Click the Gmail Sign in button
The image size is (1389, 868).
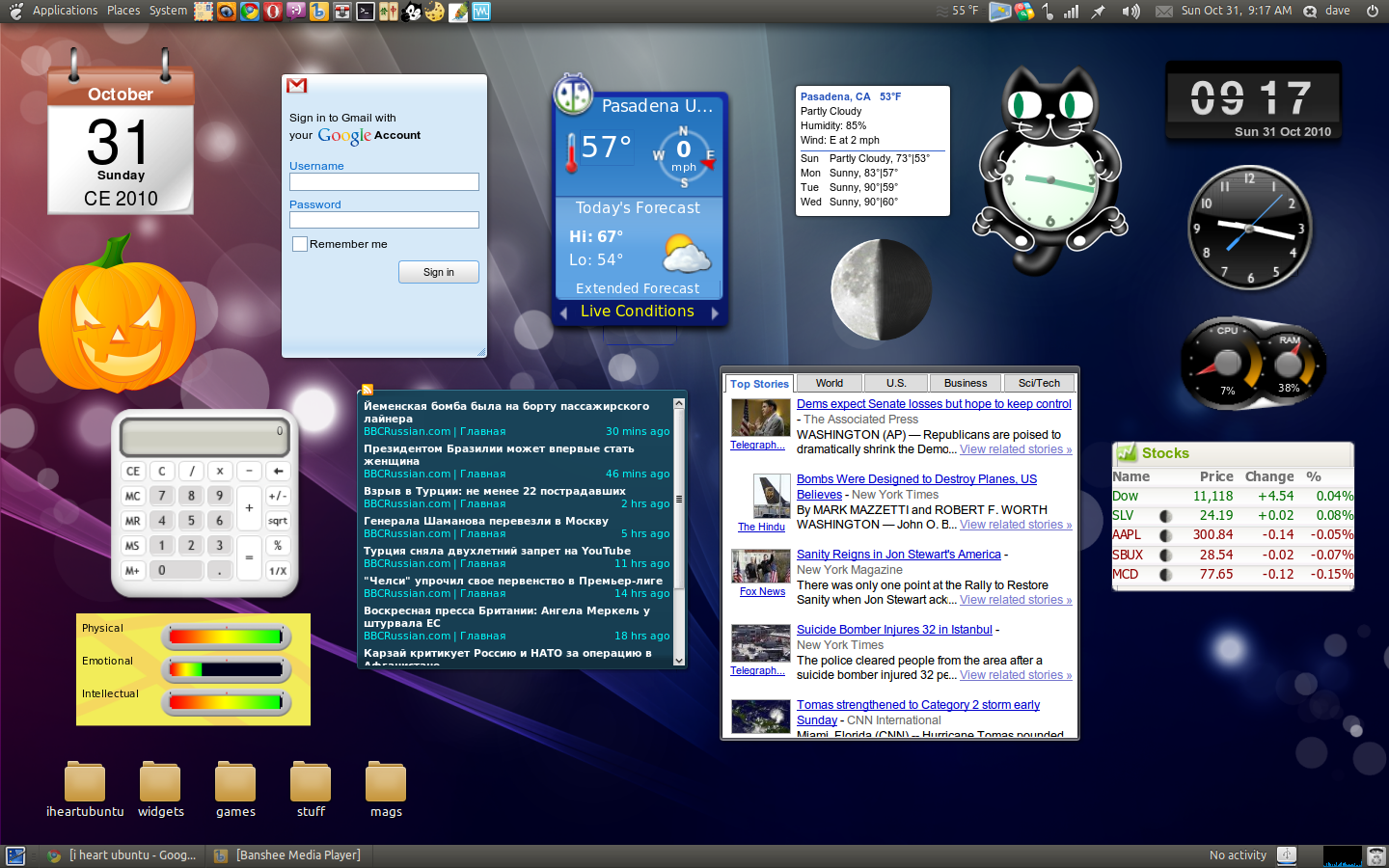pyautogui.click(x=439, y=272)
